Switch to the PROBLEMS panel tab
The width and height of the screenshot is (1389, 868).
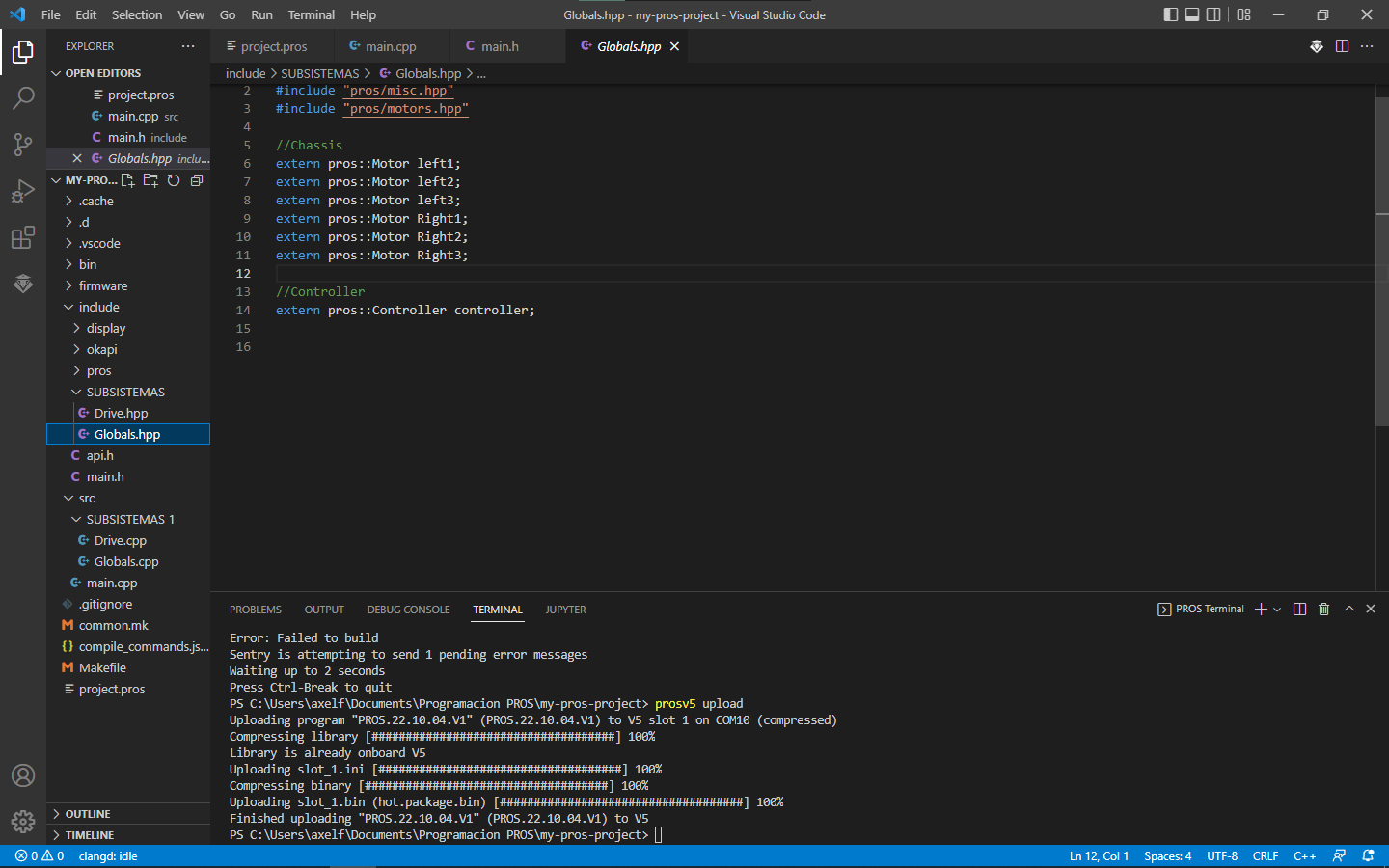coord(256,610)
